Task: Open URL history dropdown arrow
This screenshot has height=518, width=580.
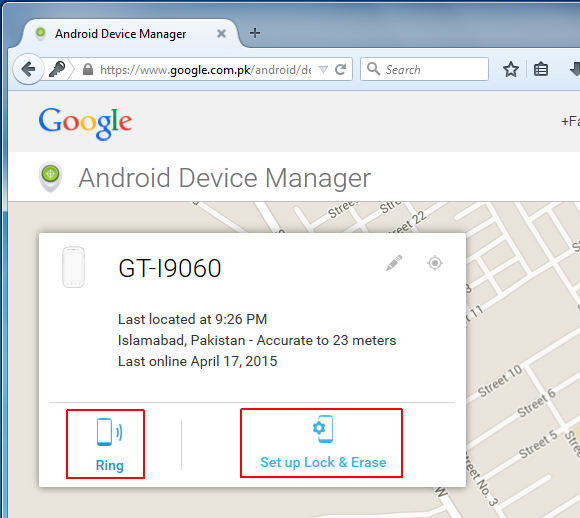Action: tap(323, 69)
